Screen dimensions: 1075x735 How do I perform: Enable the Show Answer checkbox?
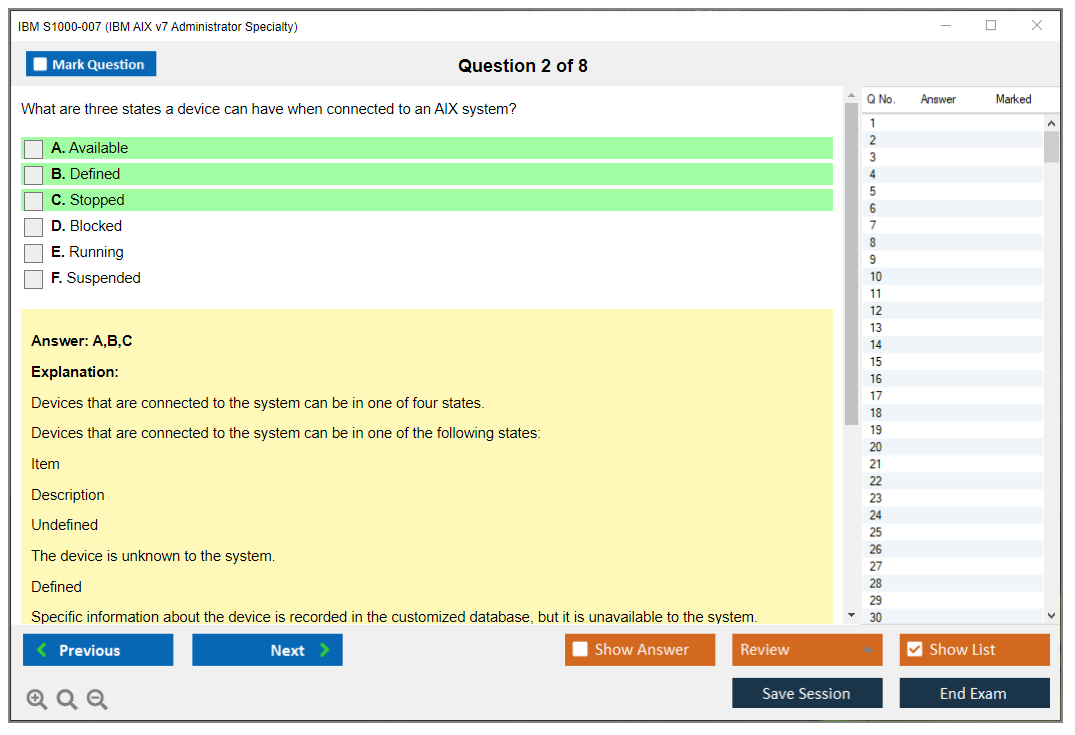580,650
